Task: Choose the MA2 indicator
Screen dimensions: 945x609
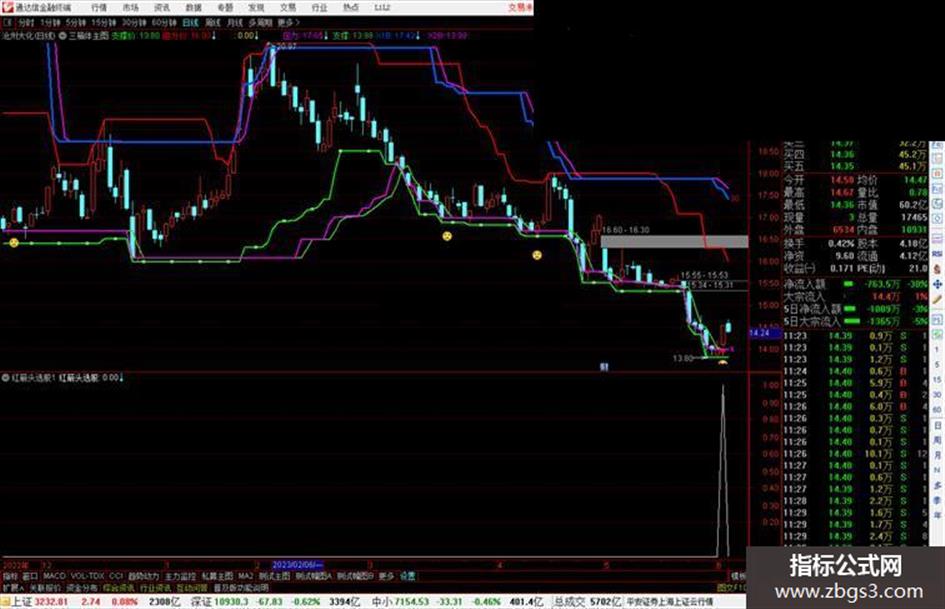Action: pyautogui.click(x=245, y=576)
